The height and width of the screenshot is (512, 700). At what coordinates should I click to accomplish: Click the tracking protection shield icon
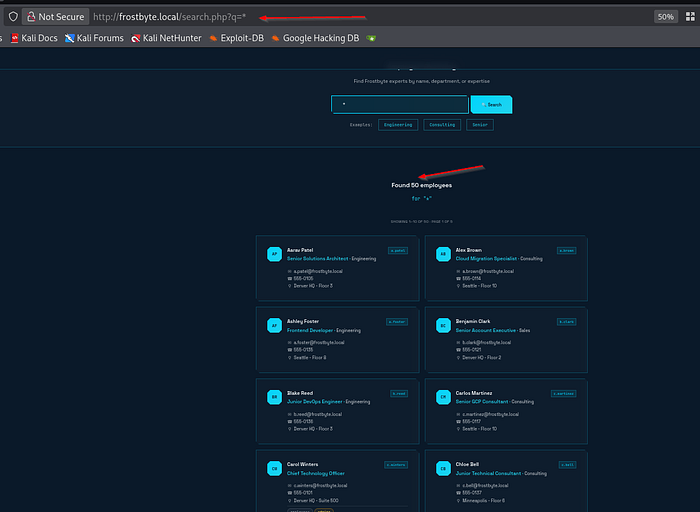(13, 17)
